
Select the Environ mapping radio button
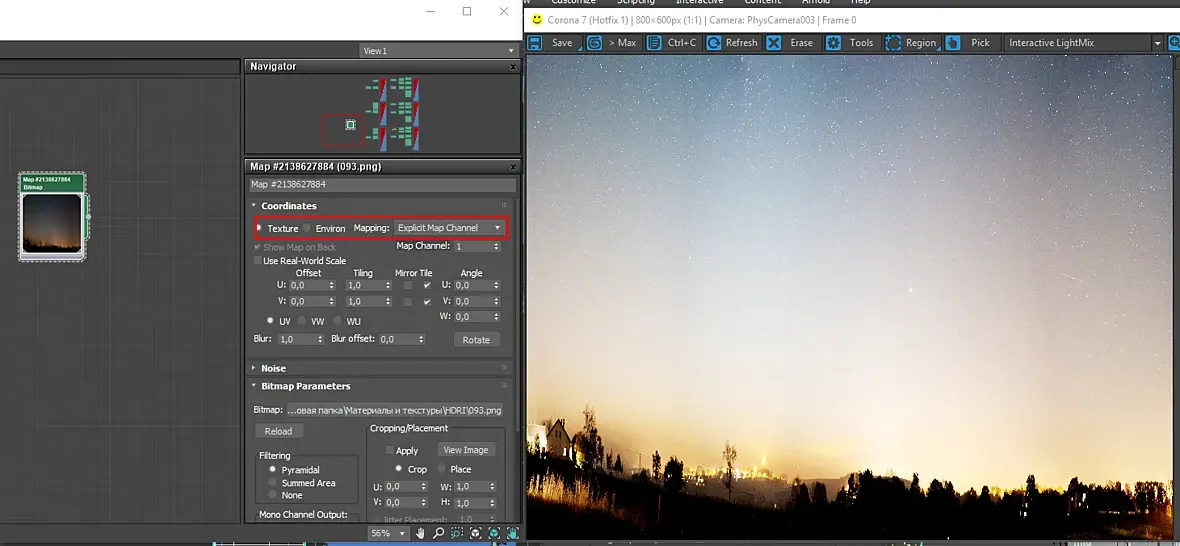pos(307,229)
